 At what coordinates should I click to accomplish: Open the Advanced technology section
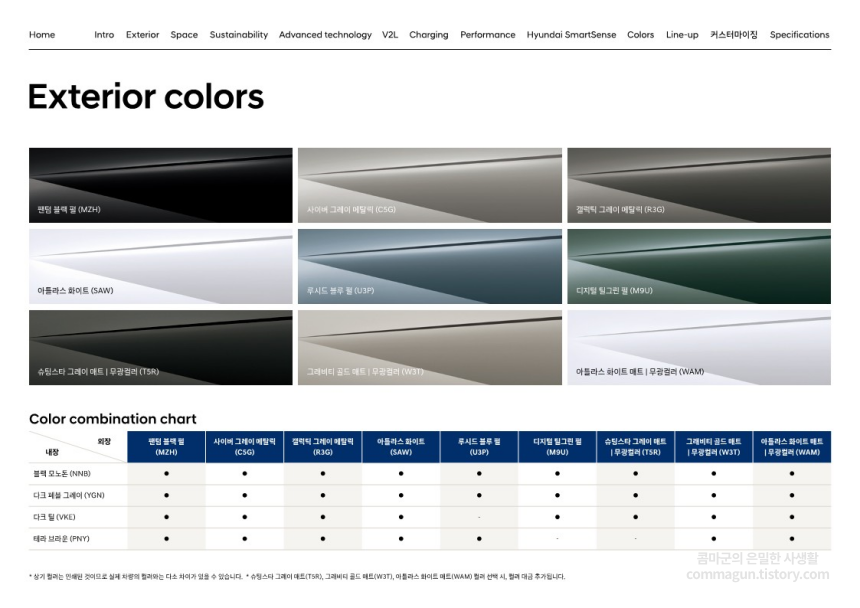[325, 35]
